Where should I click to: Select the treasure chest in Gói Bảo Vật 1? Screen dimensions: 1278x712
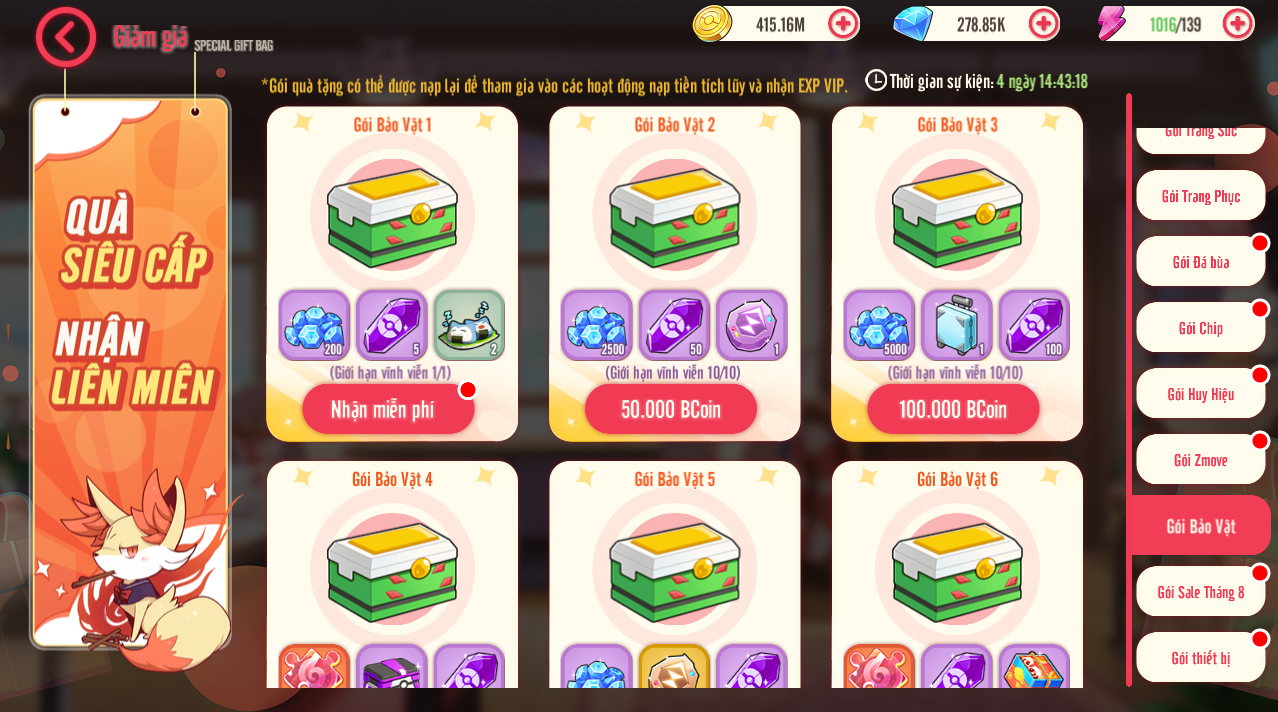(x=392, y=213)
